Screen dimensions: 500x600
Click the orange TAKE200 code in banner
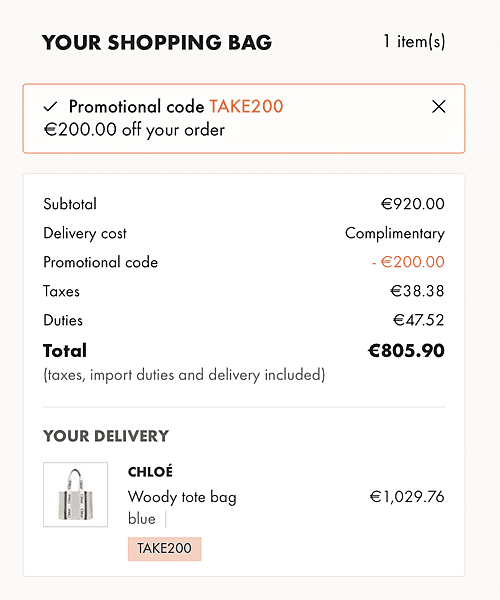tap(246, 106)
